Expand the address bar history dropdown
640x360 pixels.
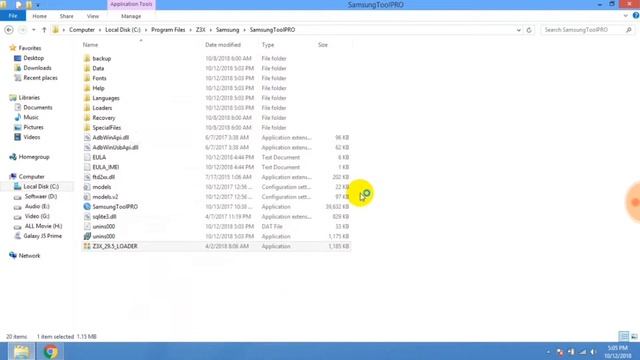(518, 30)
